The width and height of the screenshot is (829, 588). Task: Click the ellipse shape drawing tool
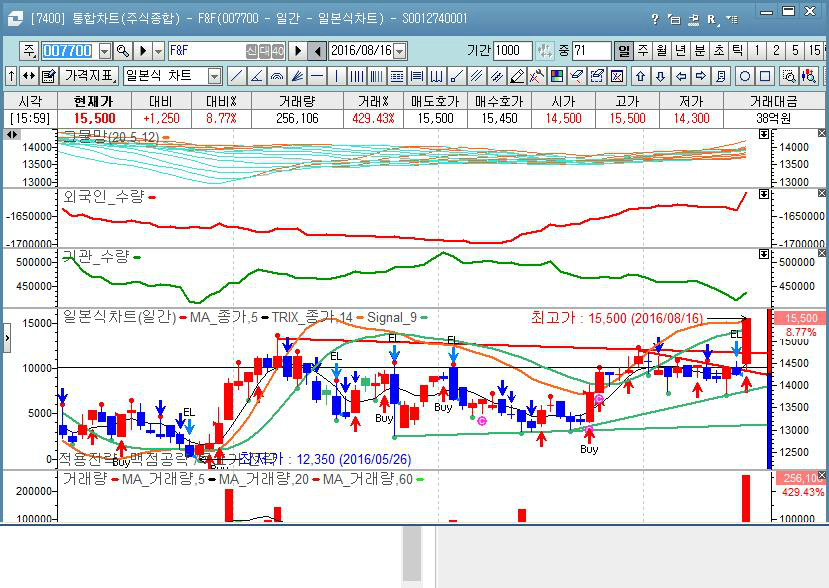(x=745, y=76)
